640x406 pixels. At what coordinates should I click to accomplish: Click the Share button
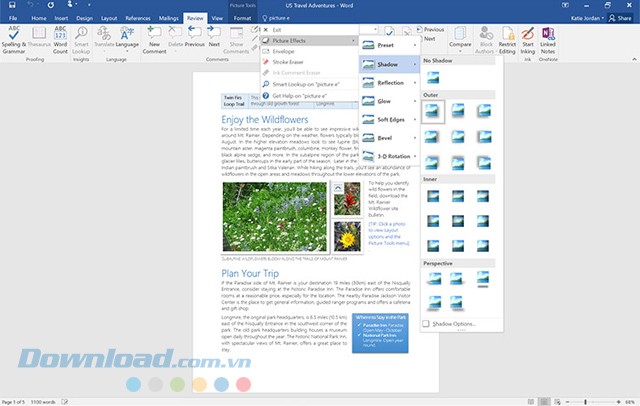tap(620, 18)
